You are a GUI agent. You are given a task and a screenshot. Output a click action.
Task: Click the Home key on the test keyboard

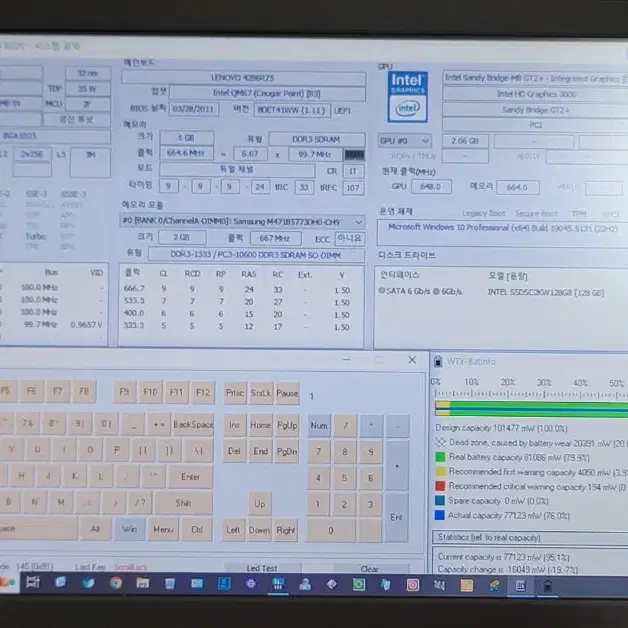[260, 425]
